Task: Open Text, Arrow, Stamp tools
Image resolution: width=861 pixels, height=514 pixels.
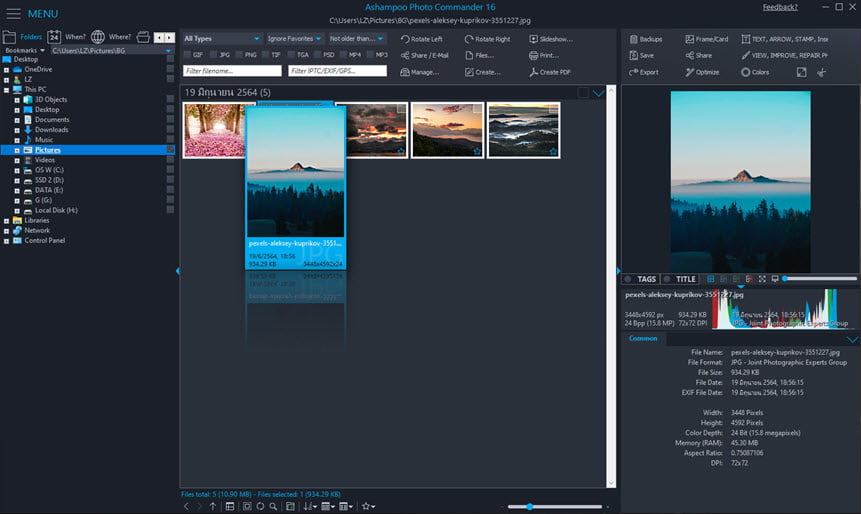Action: (x=785, y=39)
